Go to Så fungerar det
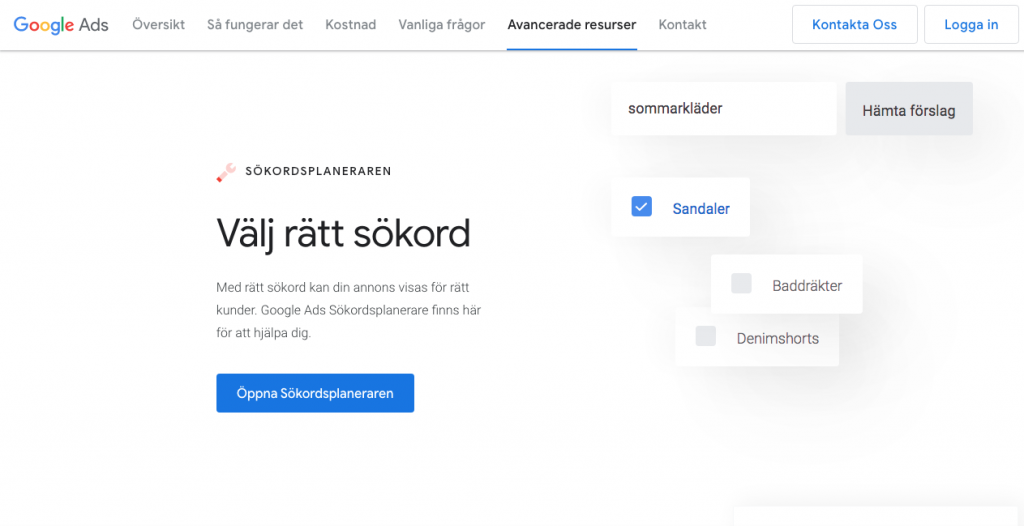Screen dimensions: 1024x526 [255, 25]
